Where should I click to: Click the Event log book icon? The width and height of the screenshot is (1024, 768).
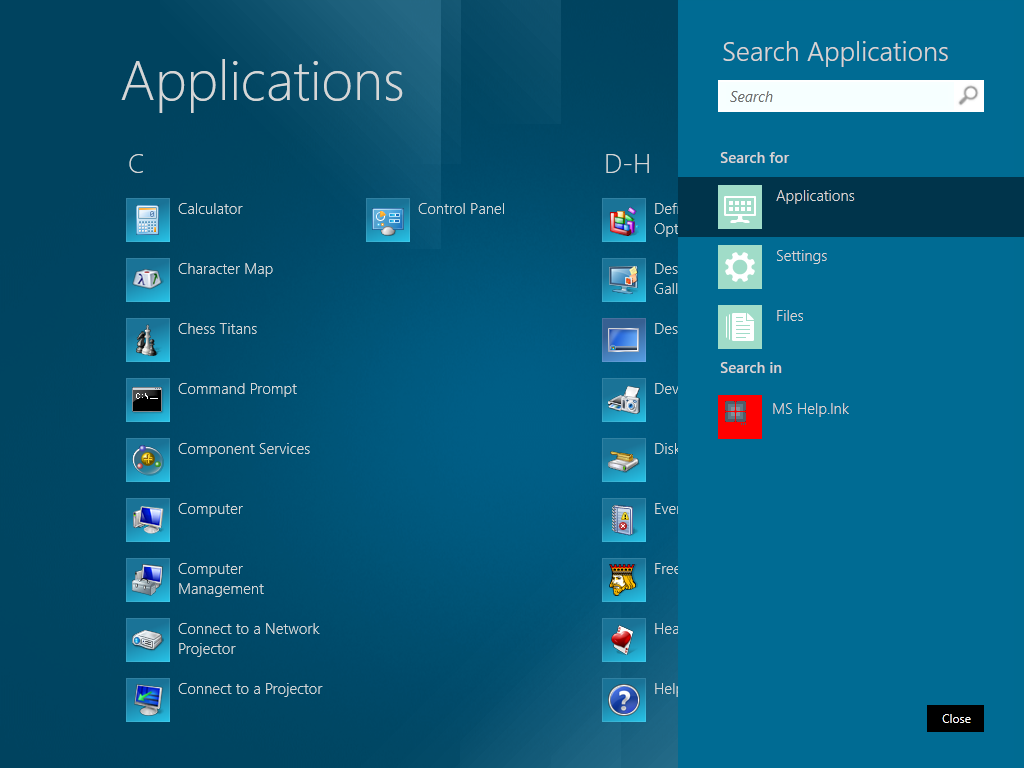(624, 520)
